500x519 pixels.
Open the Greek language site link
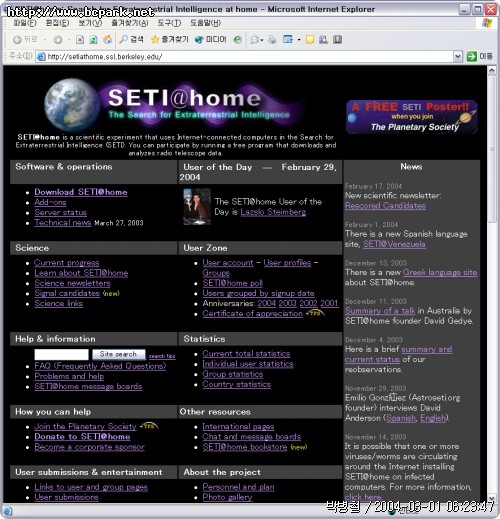click(x=440, y=272)
